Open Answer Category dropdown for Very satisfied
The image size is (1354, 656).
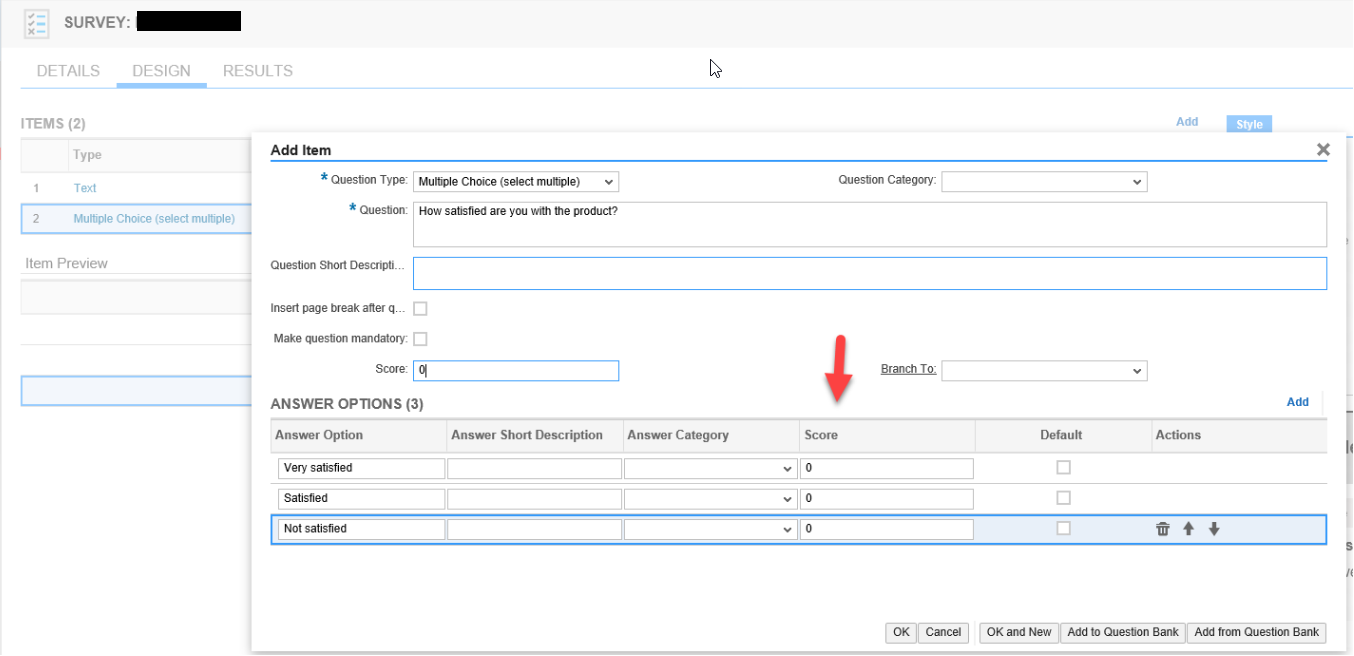(x=710, y=469)
